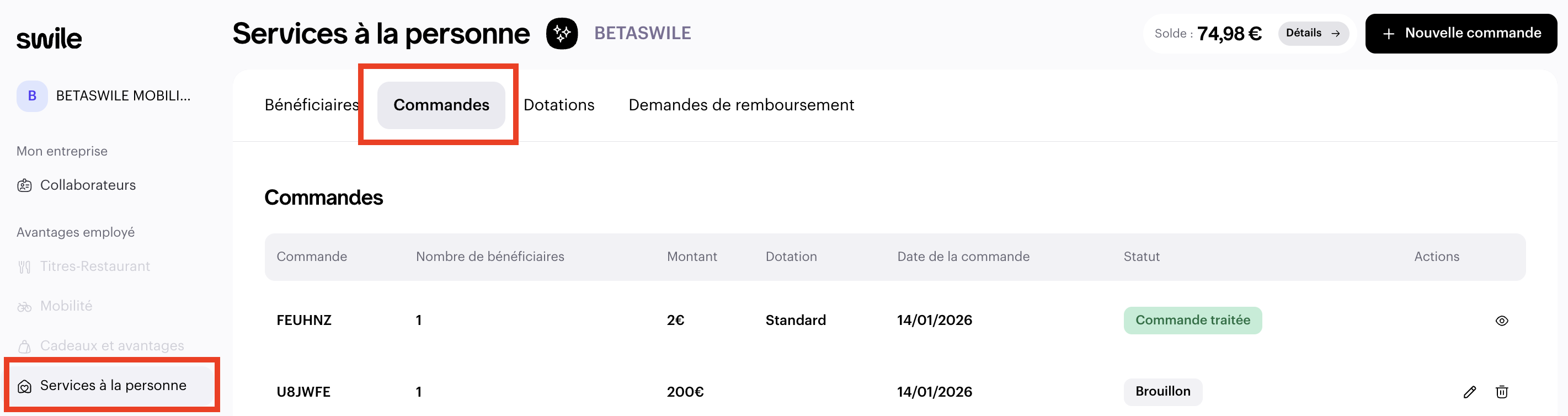This screenshot has height=416, width=1568.
Task: Click the BETASWILE MOBILI... company avatar
Action: pos(32,96)
